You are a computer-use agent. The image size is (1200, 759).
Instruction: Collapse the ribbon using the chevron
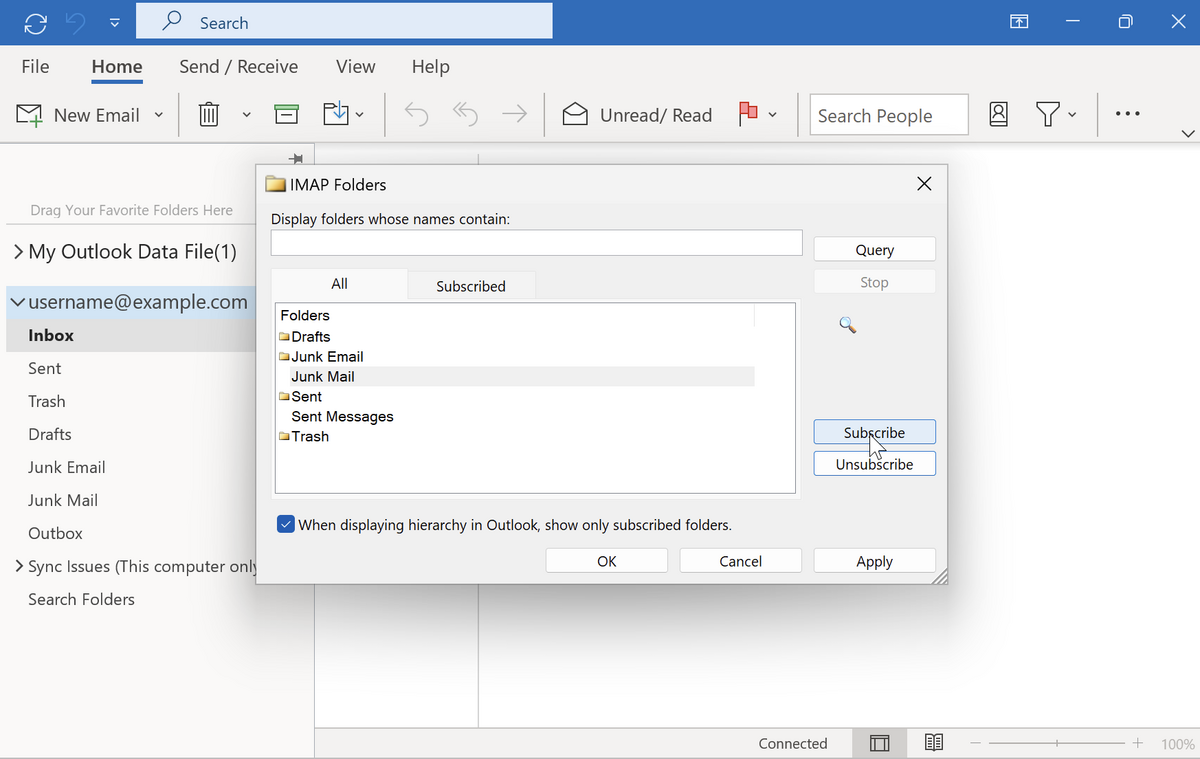[x=1188, y=133]
